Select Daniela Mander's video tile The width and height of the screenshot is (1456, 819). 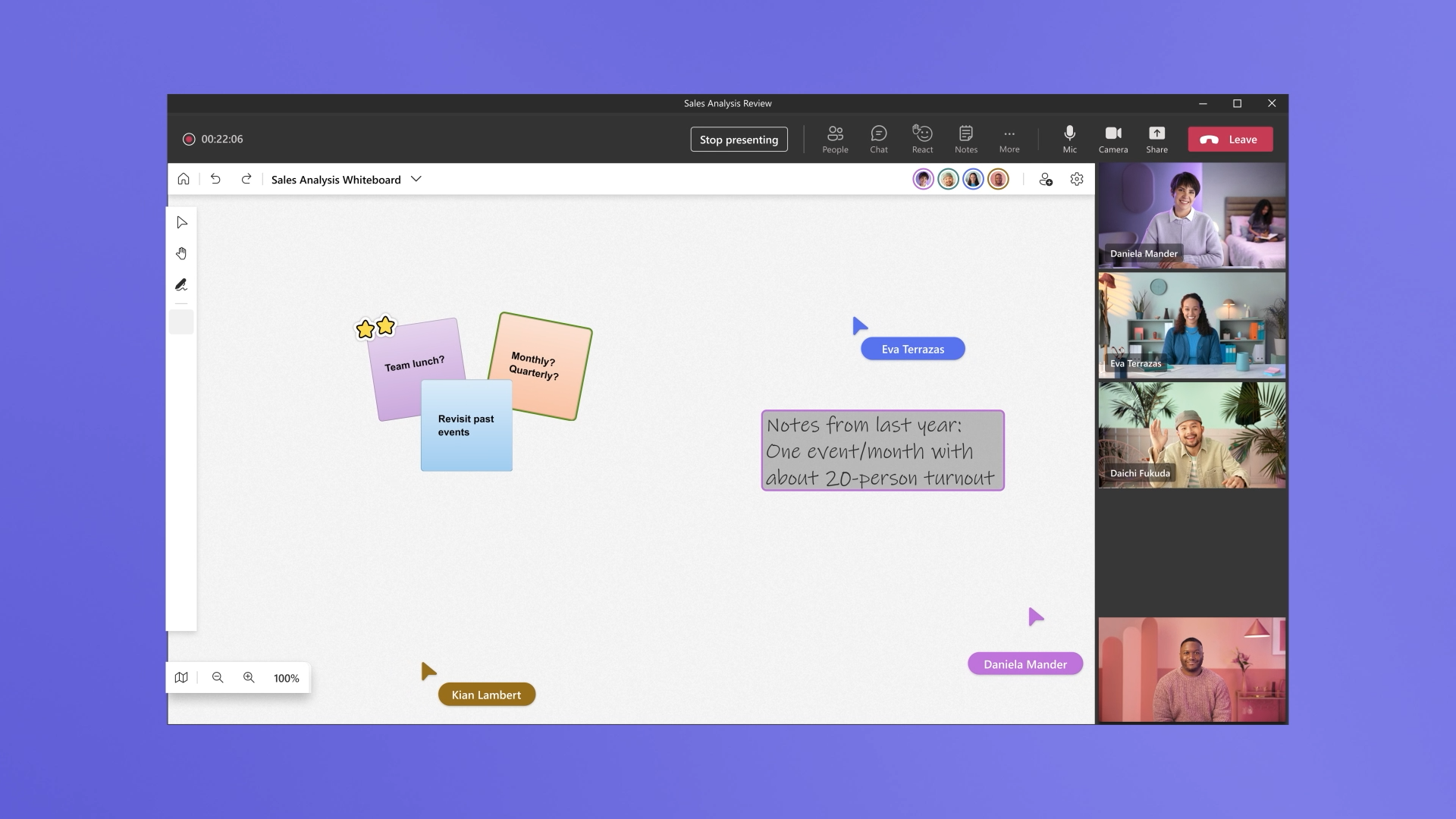pos(1192,215)
